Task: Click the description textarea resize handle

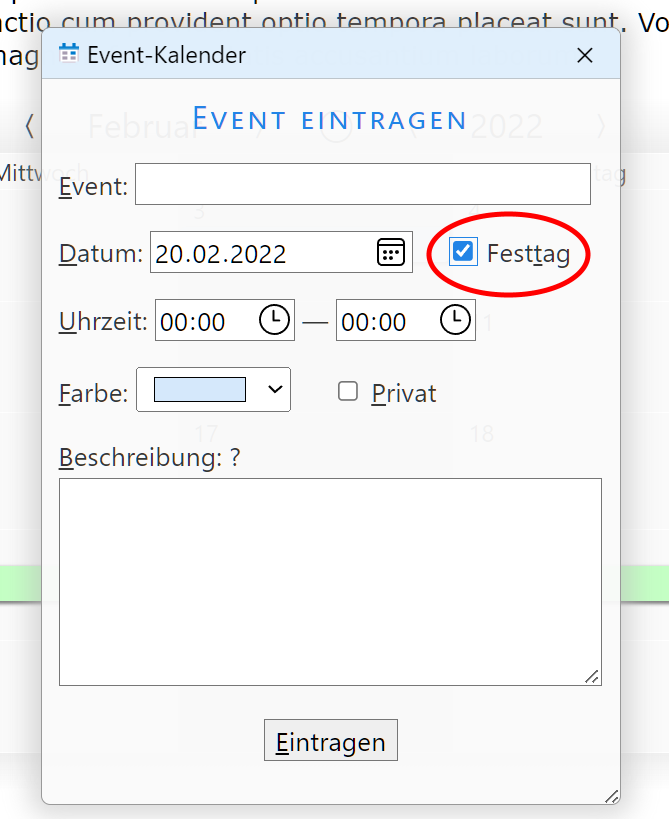Action: [593, 677]
